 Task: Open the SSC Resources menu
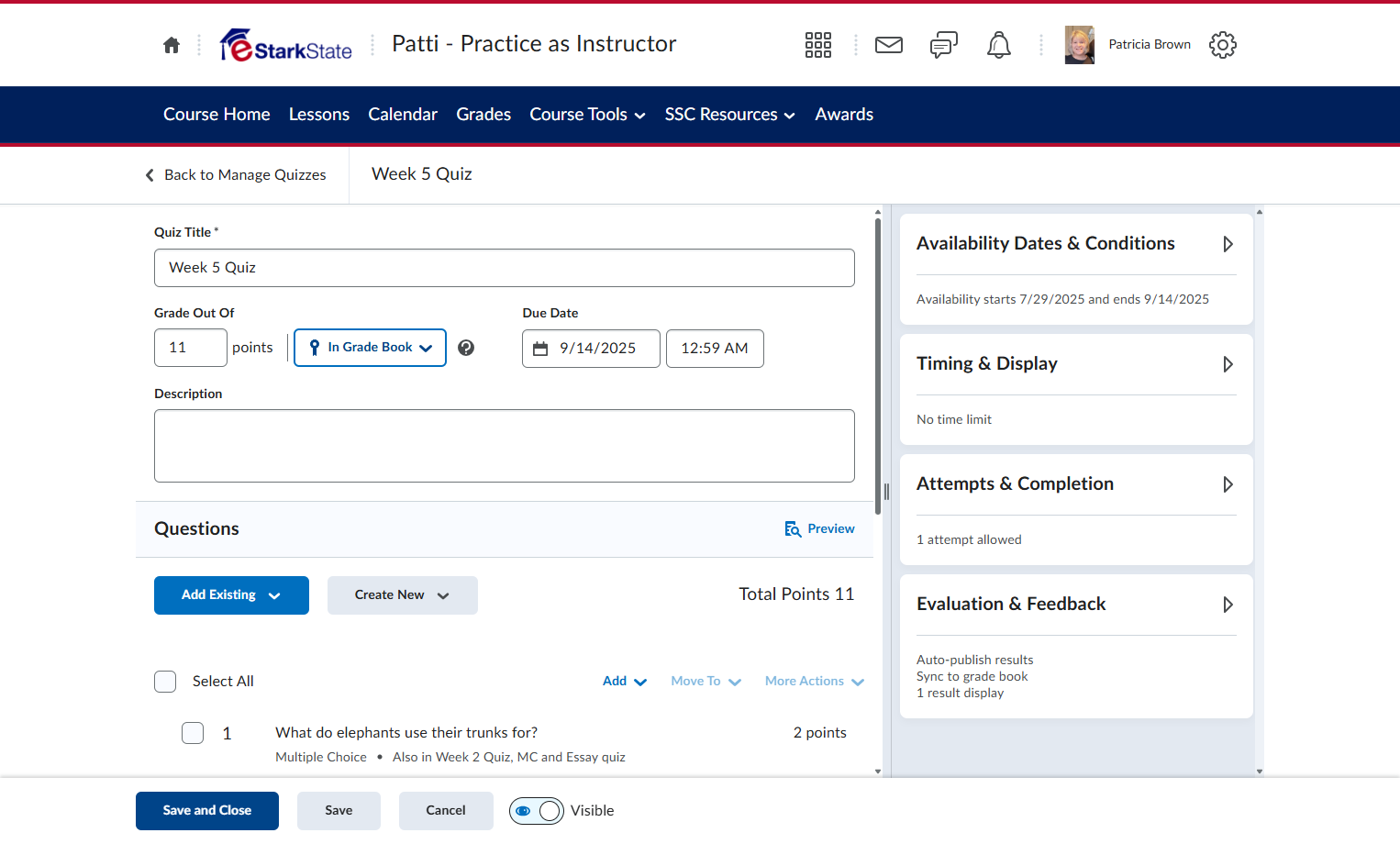(729, 115)
